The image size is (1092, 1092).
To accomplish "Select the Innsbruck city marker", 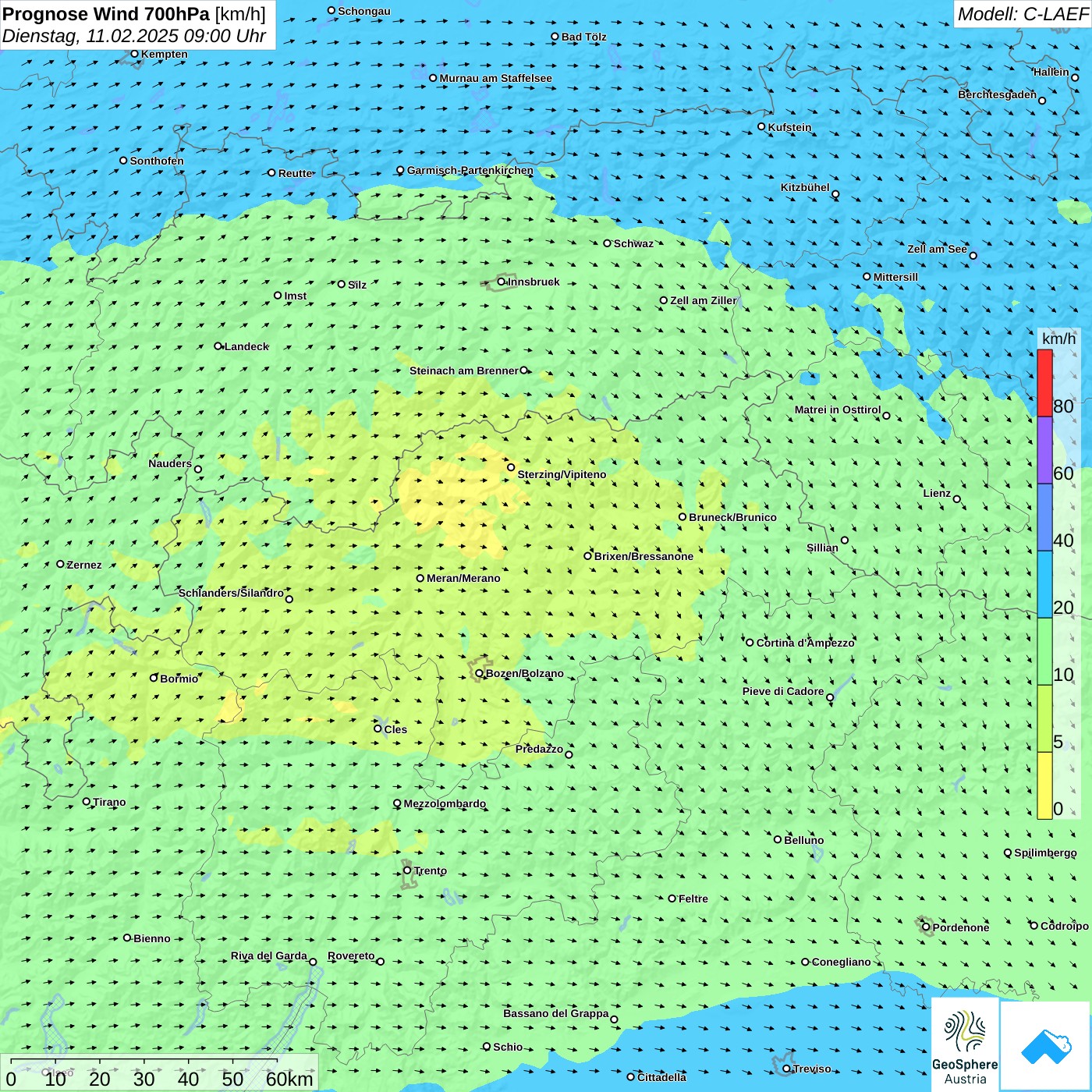I will click(502, 282).
